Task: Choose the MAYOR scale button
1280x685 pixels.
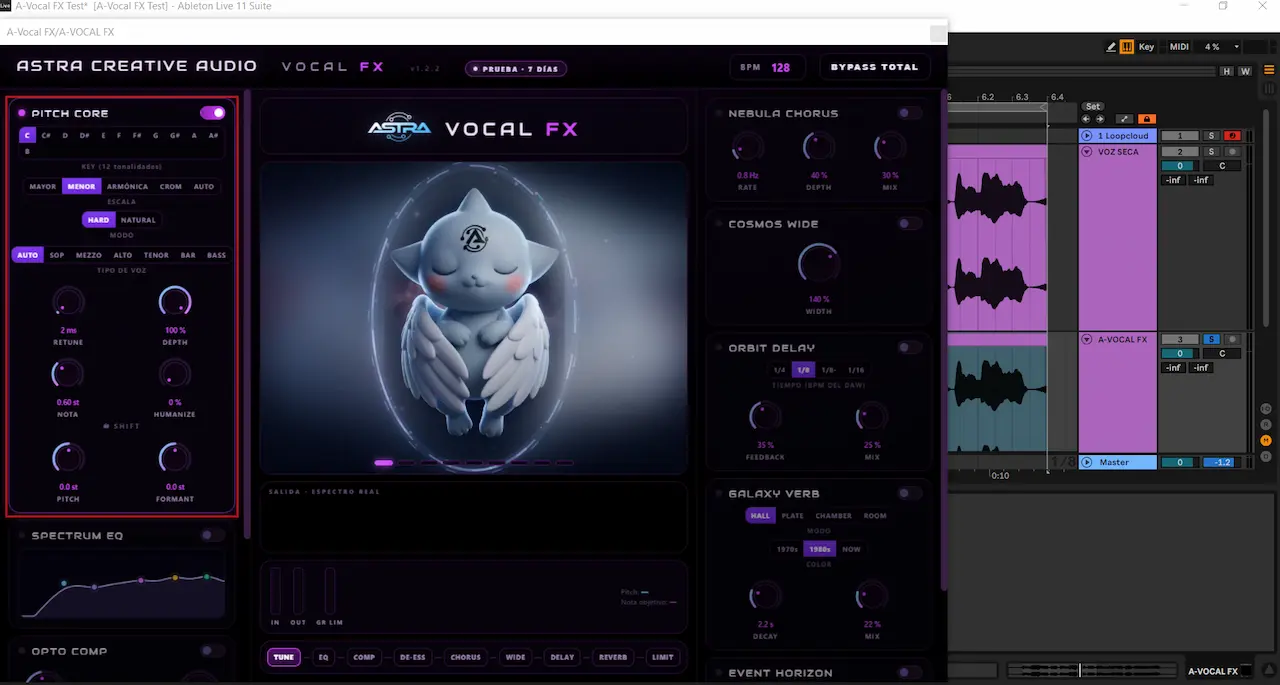Action: 43,187
